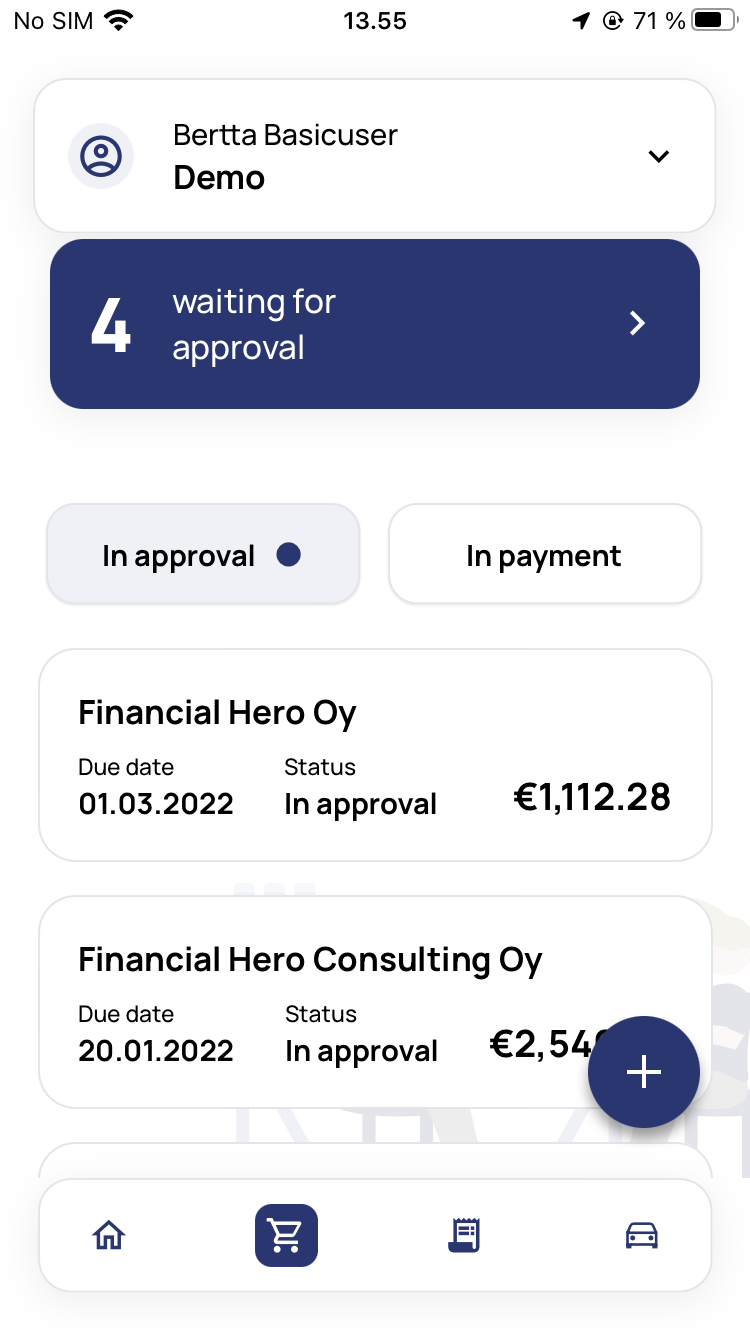The height and width of the screenshot is (1334, 750).
Task: Open the car mileage icon
Action: (x=642, y=1236)
